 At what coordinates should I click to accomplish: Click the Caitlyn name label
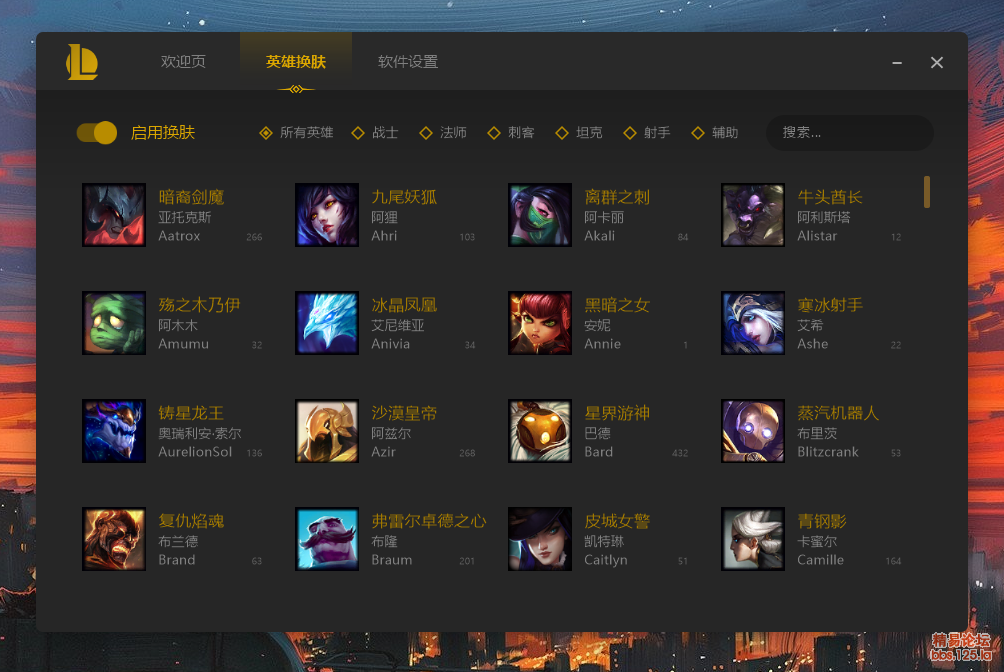point(606,560)
